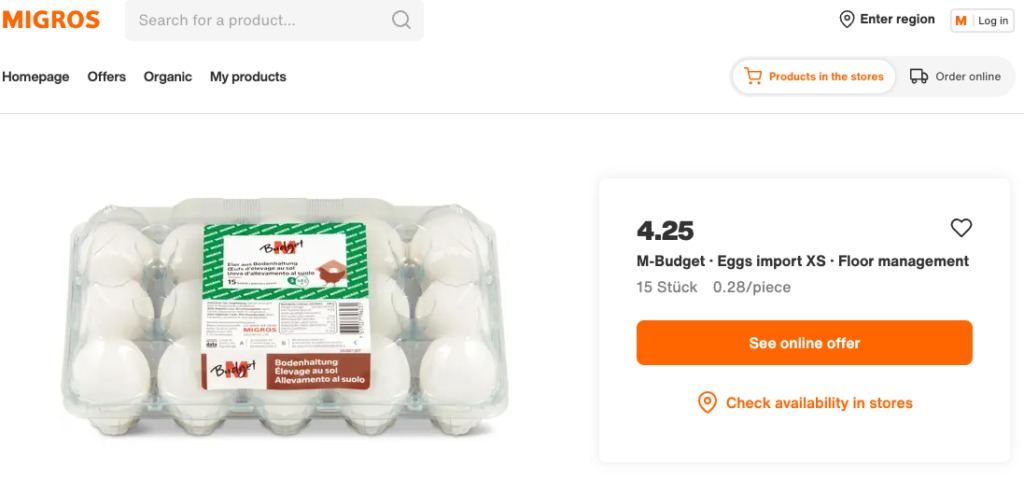
Task: Focus the product search field
Action: tap(260, 20)
